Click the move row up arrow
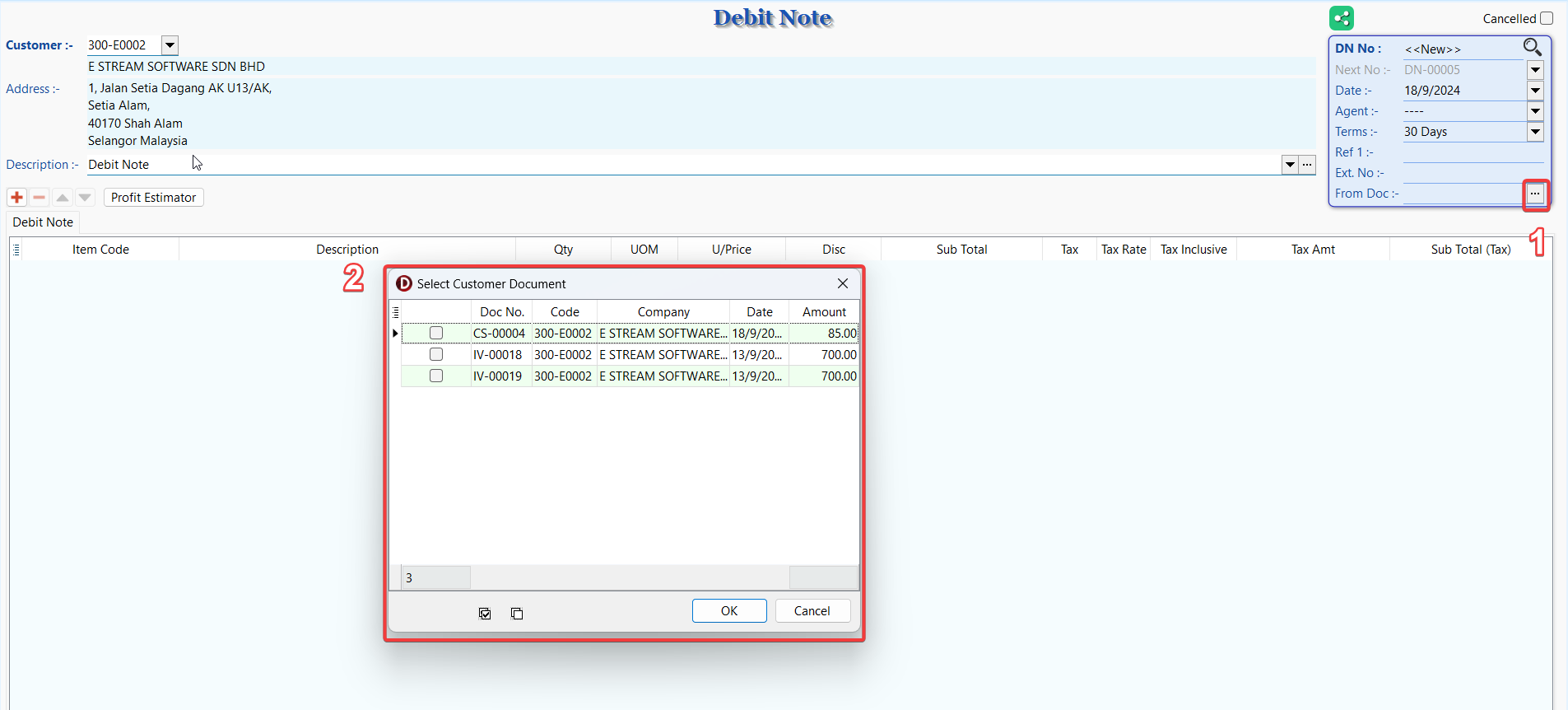This screenshot has height=710, width=1568. 63,198
